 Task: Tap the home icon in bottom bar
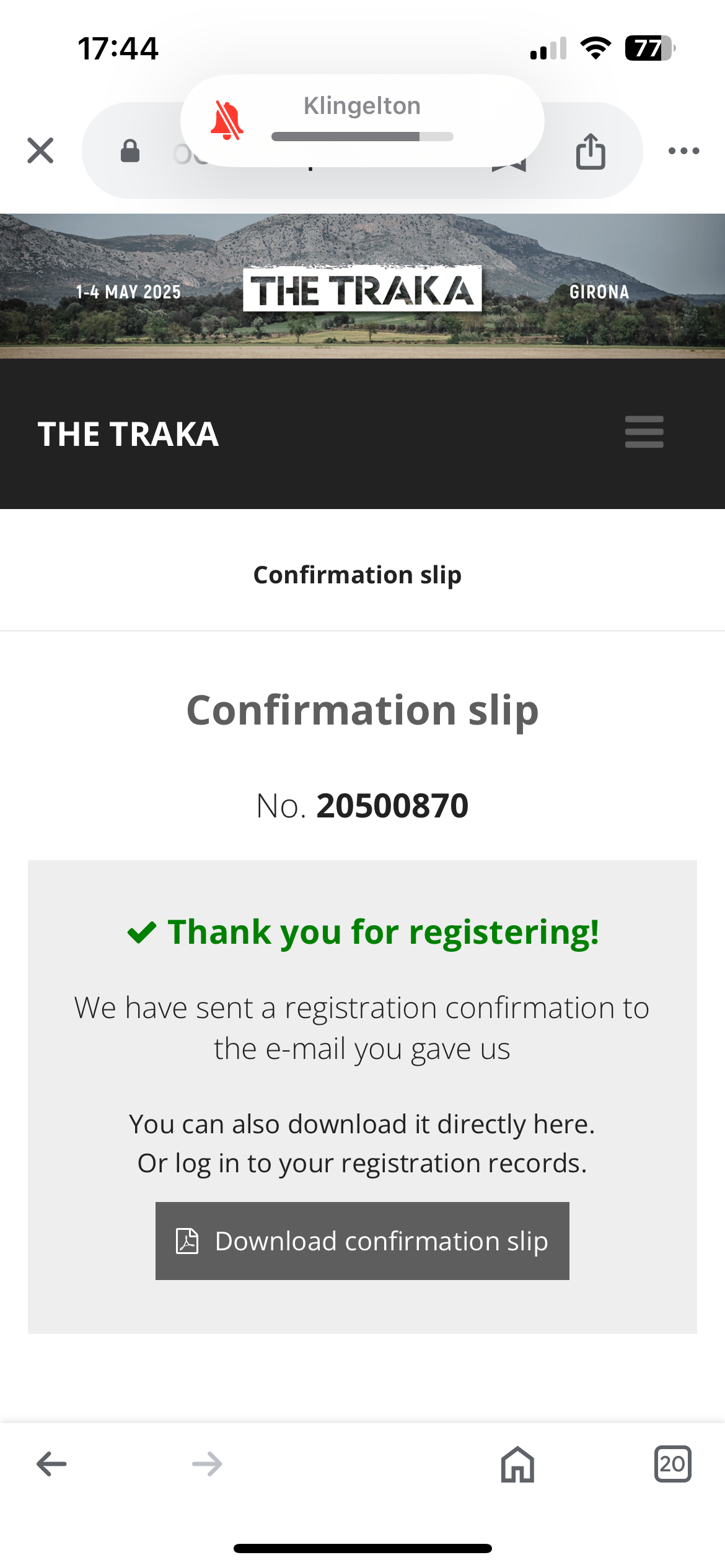tap(517, 1464)
